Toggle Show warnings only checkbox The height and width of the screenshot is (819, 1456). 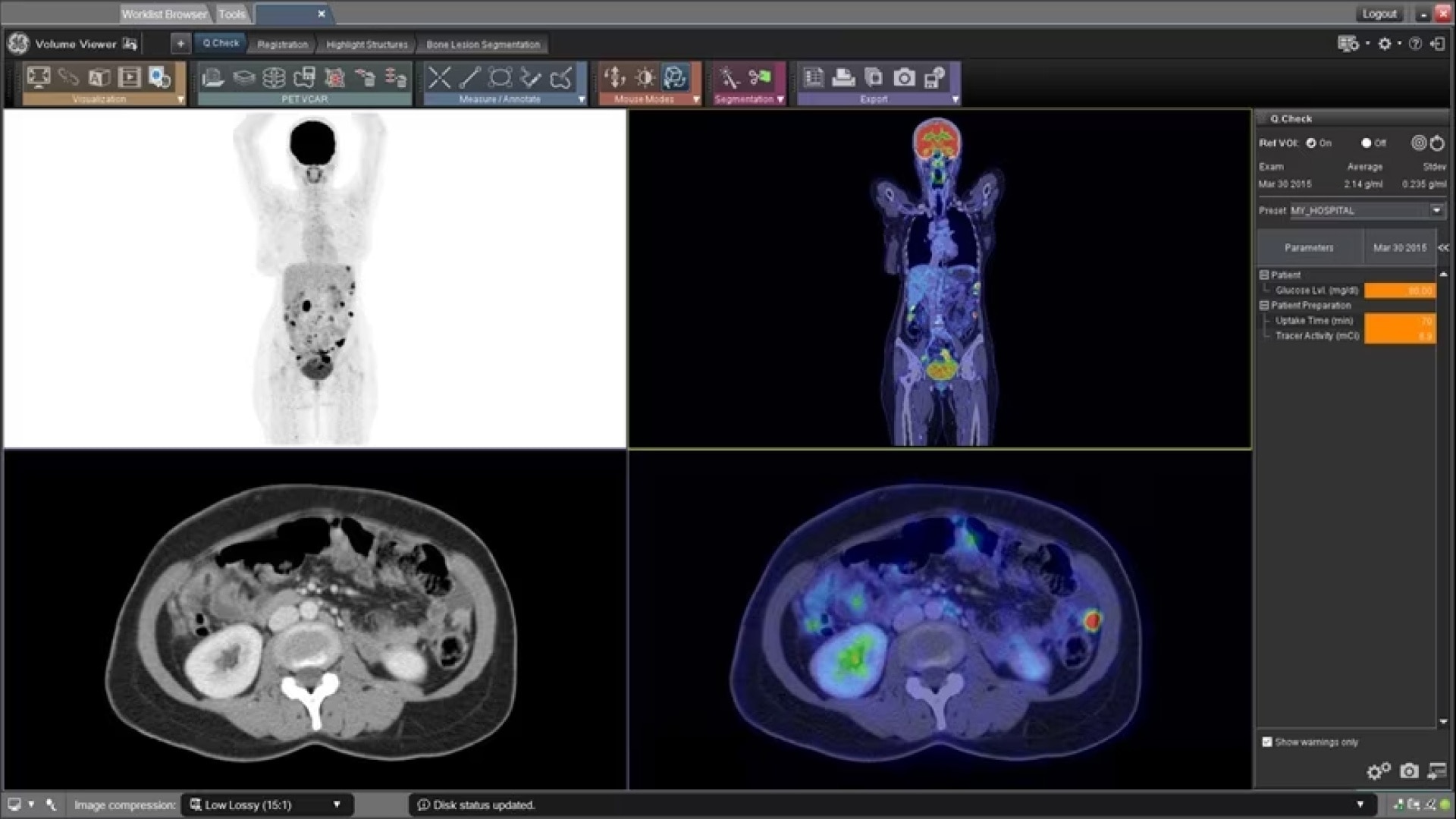pyautogui.click(x=1267, y=742)
